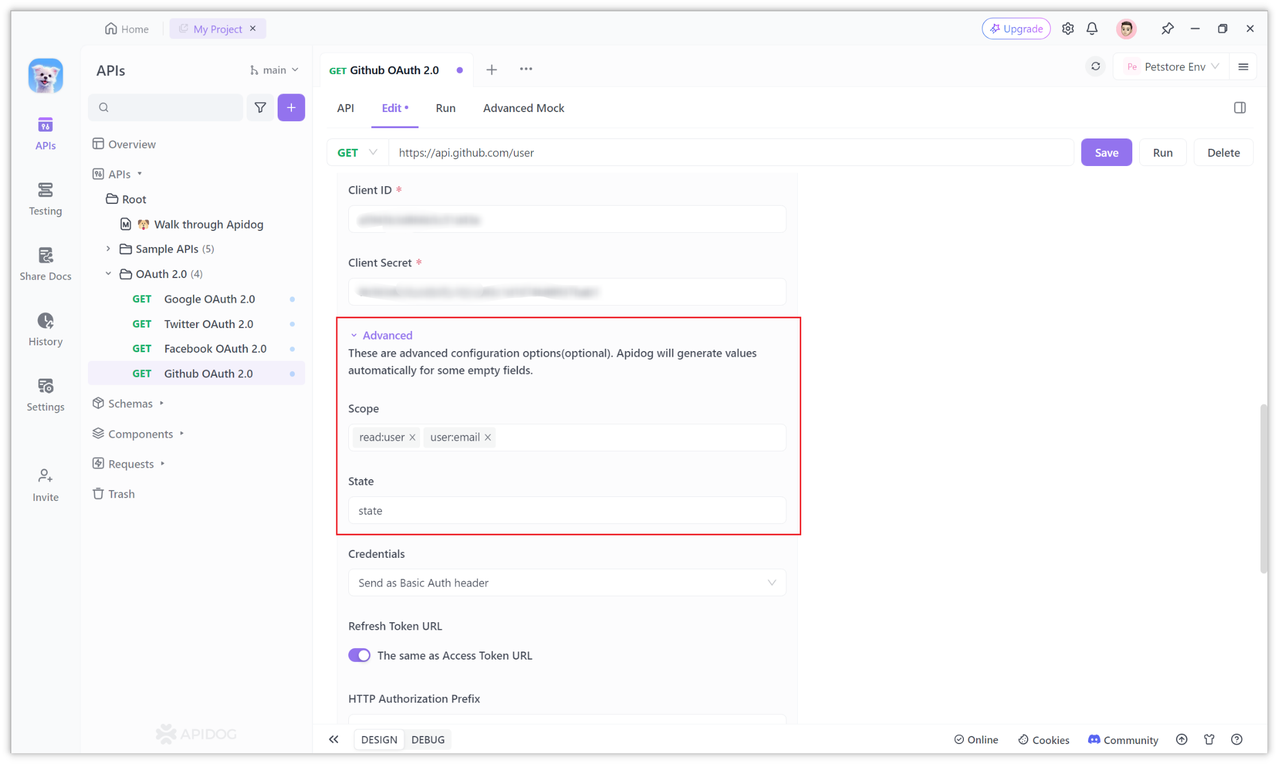Click the purple plus add button
This screenshot has height=767, width=1280.
click(291, 107)
